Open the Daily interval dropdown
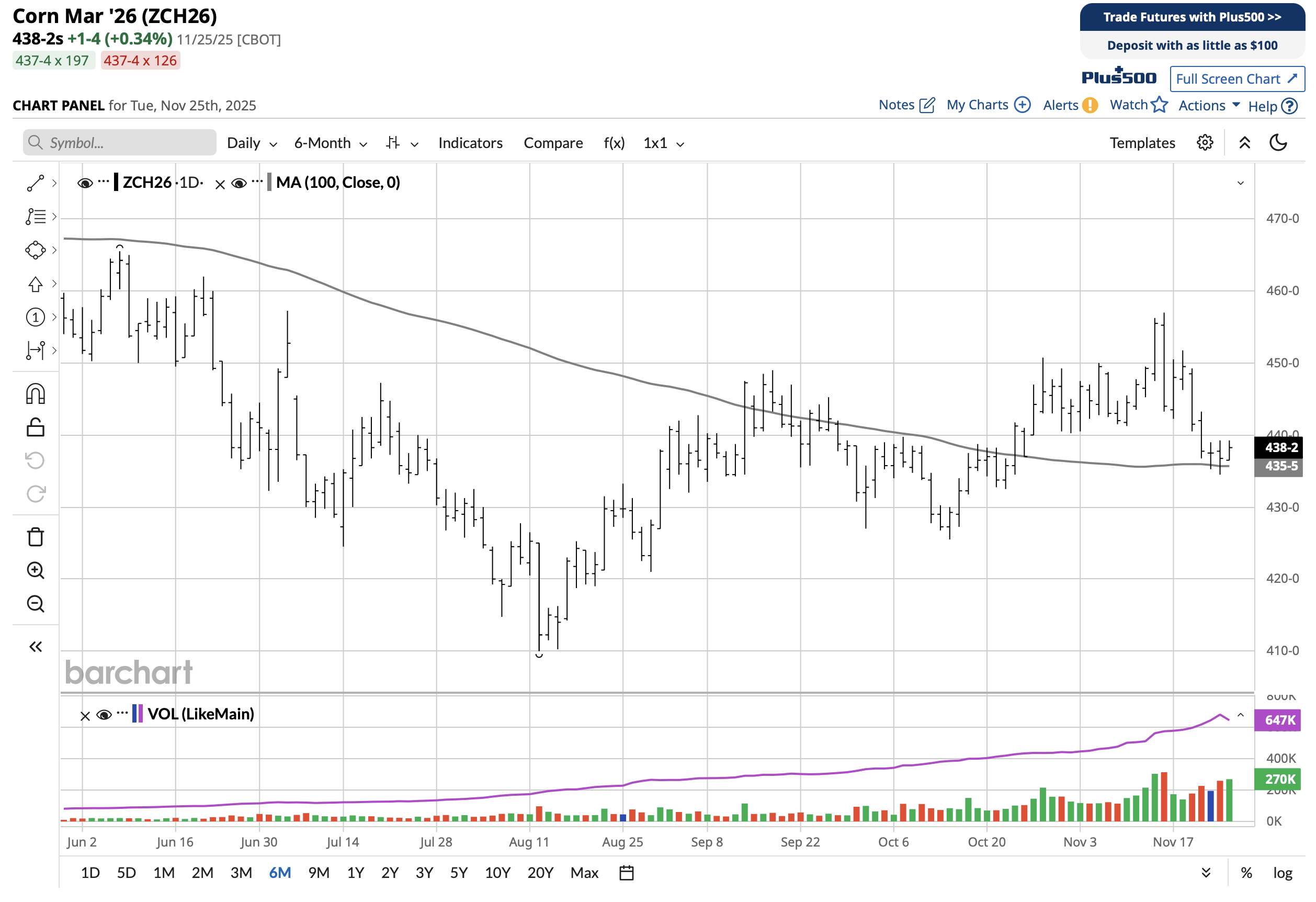This screenshot has width=1316, height=902. click(252, 143)
